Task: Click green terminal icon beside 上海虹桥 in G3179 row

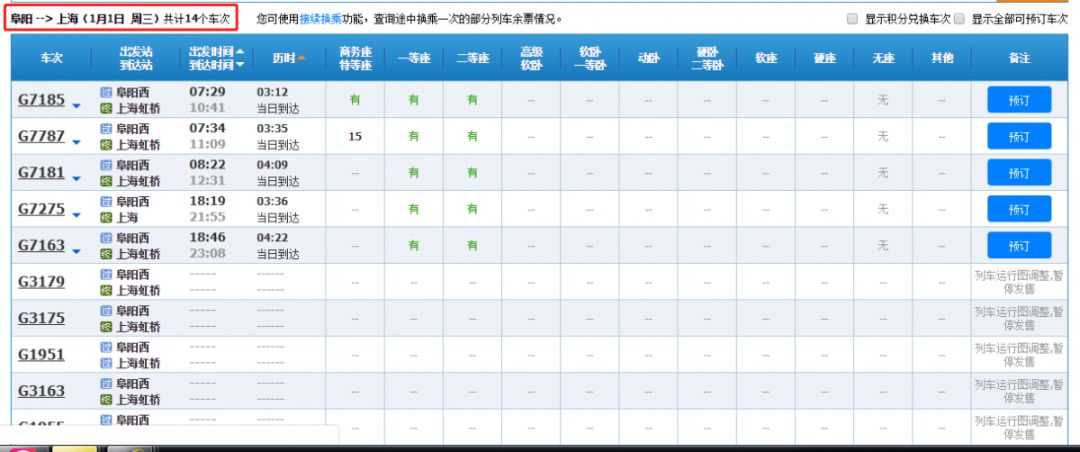Action: click(105, 291)
